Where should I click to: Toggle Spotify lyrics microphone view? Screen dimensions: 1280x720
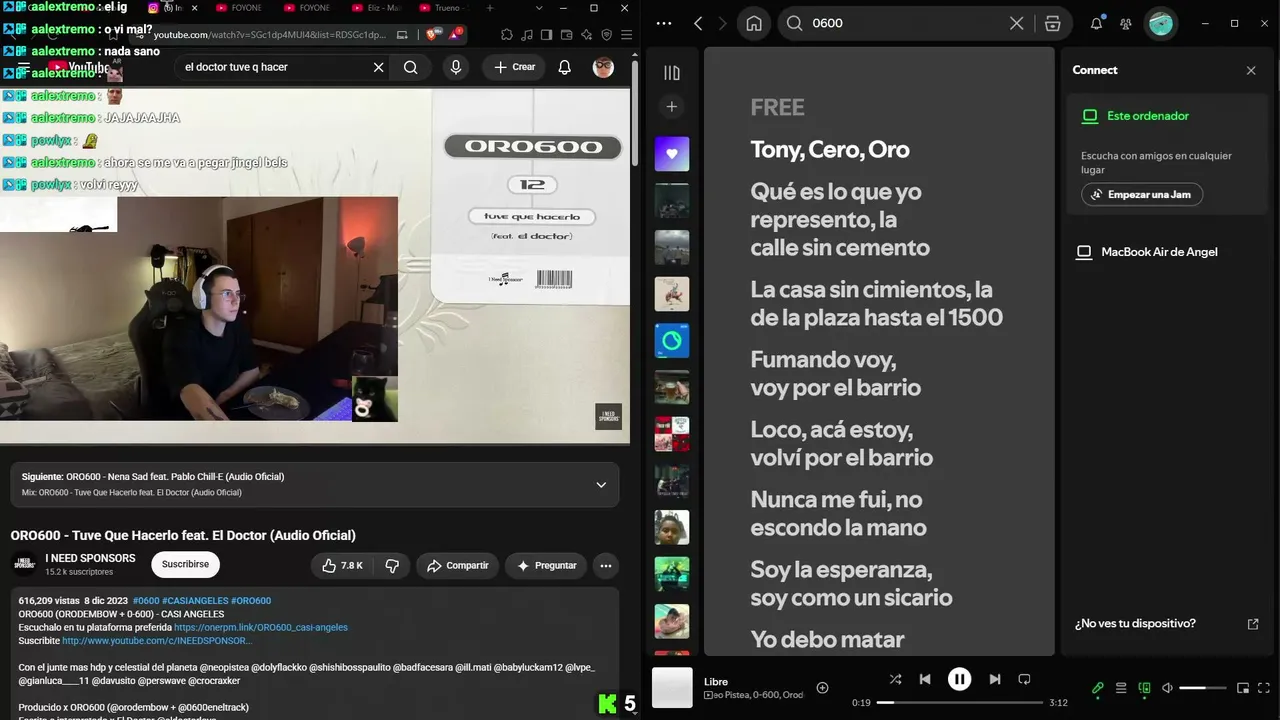tap(1097, 688)
